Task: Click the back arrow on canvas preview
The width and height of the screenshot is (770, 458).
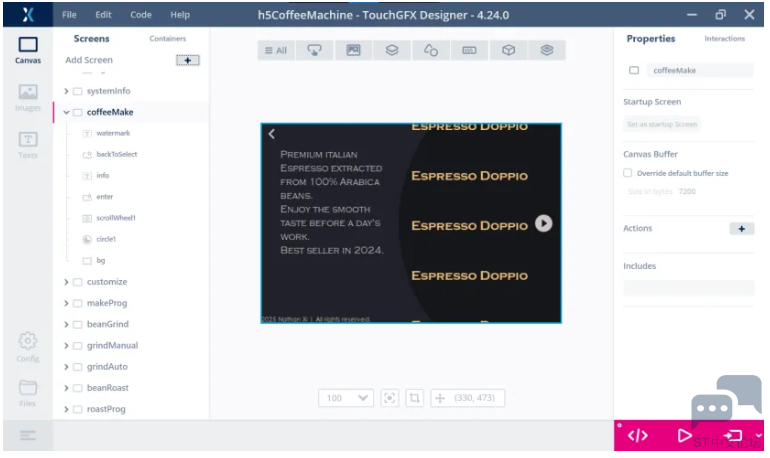Action: tap(272, 134)
